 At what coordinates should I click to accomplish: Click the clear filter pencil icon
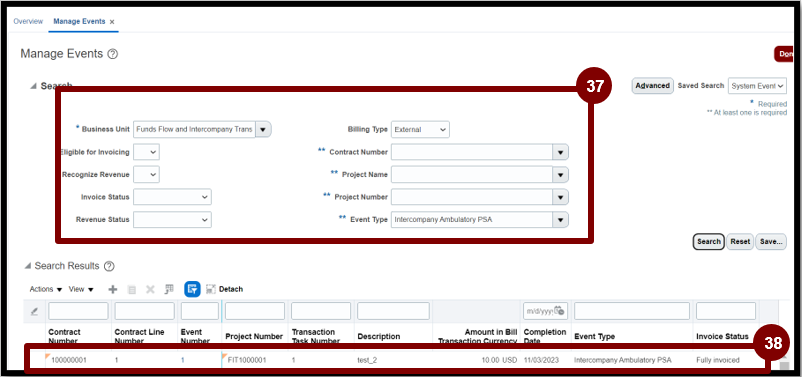pos(34,311)
